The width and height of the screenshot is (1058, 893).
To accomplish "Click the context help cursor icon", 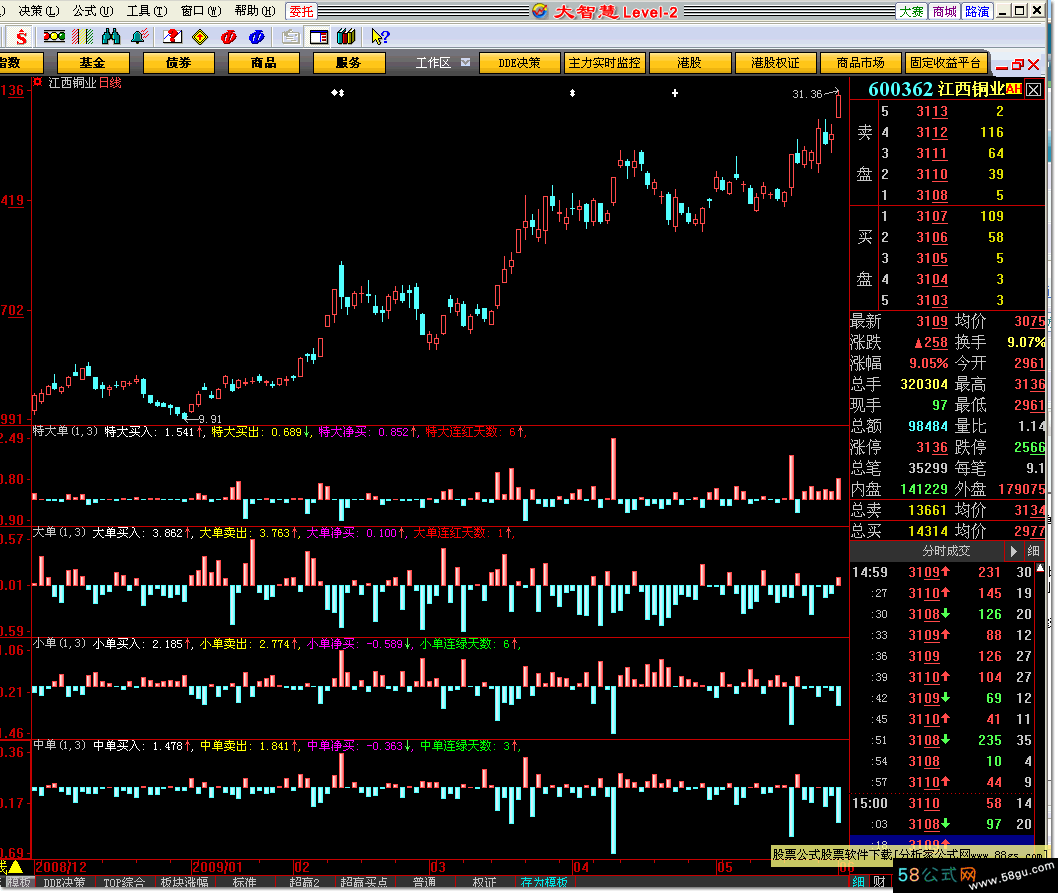I will coord(380,37).
